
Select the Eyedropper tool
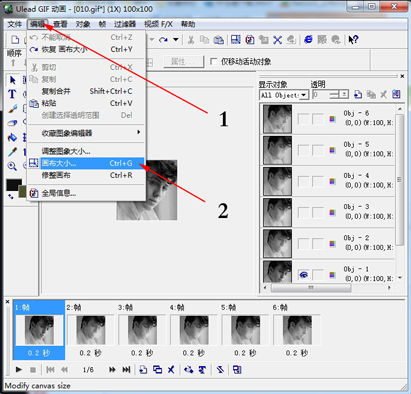(x=12, y=152)
